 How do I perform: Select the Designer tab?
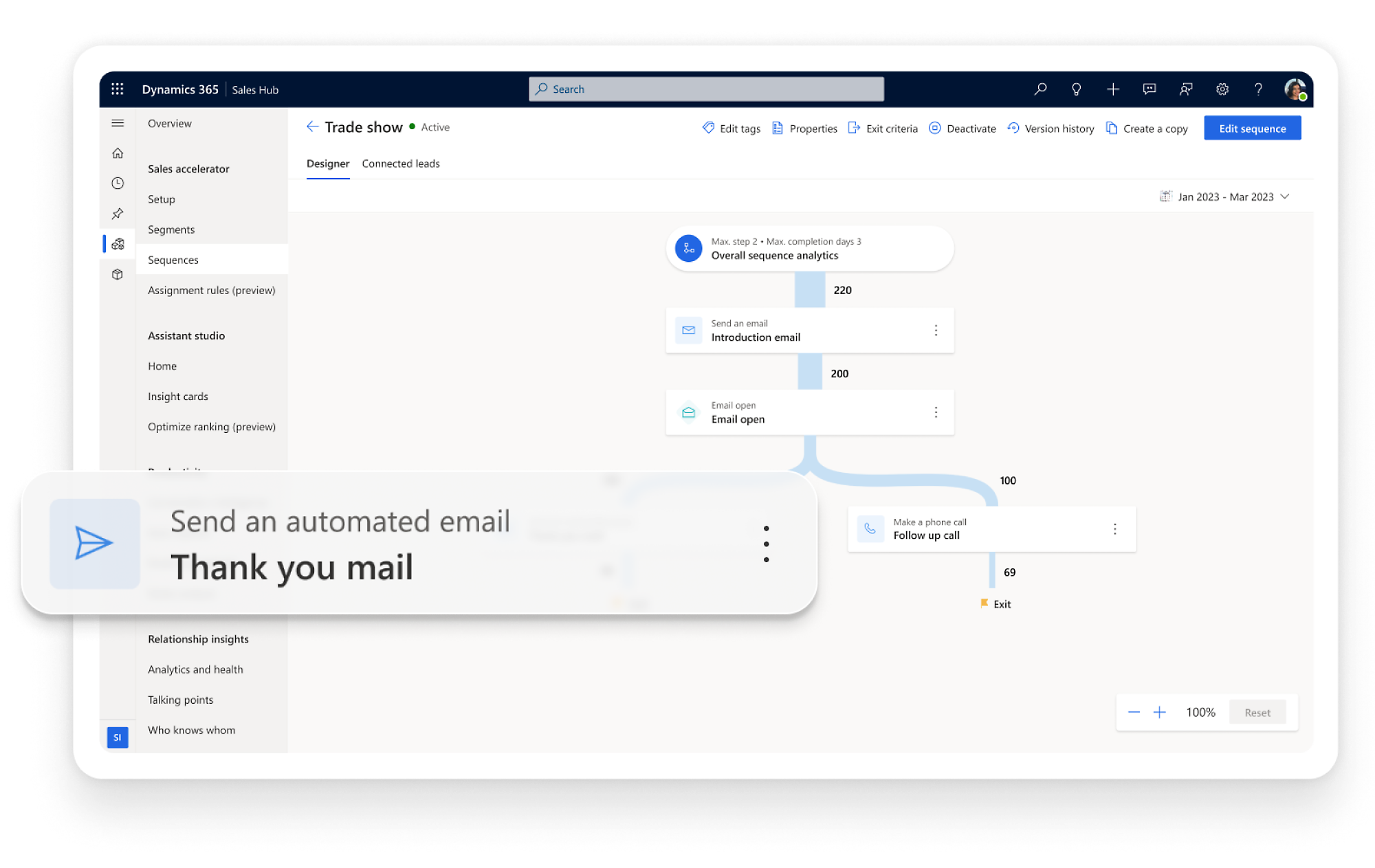pyautogui.click(x=327, y=164)
